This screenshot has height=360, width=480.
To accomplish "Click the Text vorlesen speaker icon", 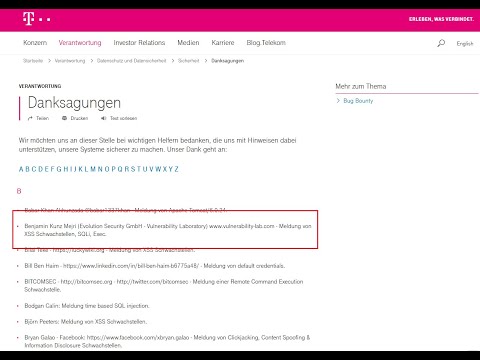I will [x=104, y=118].
